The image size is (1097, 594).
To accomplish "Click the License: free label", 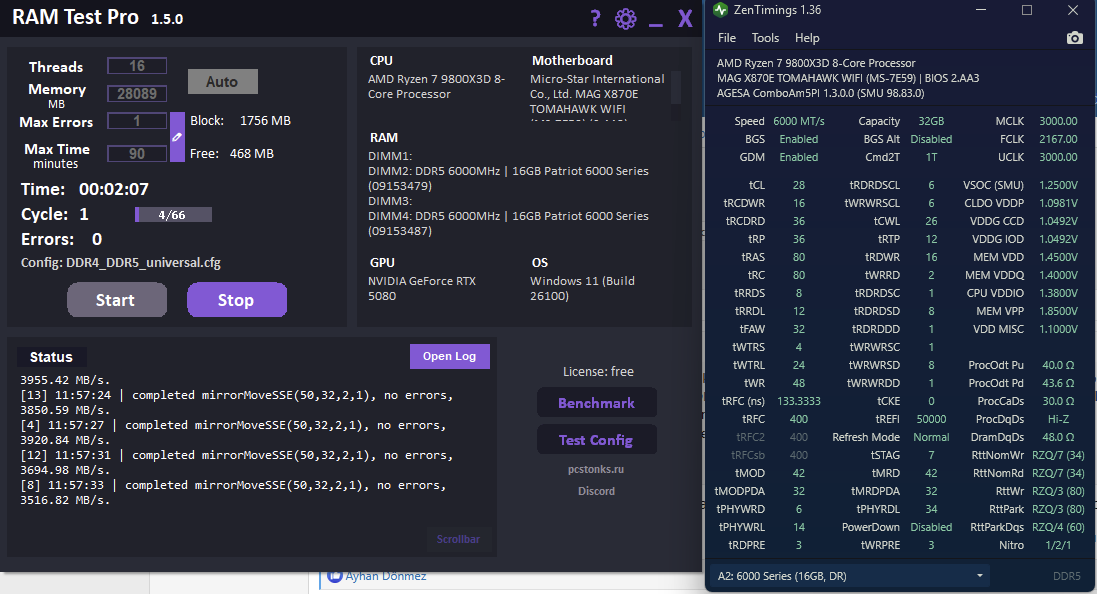I will (598, 372).
